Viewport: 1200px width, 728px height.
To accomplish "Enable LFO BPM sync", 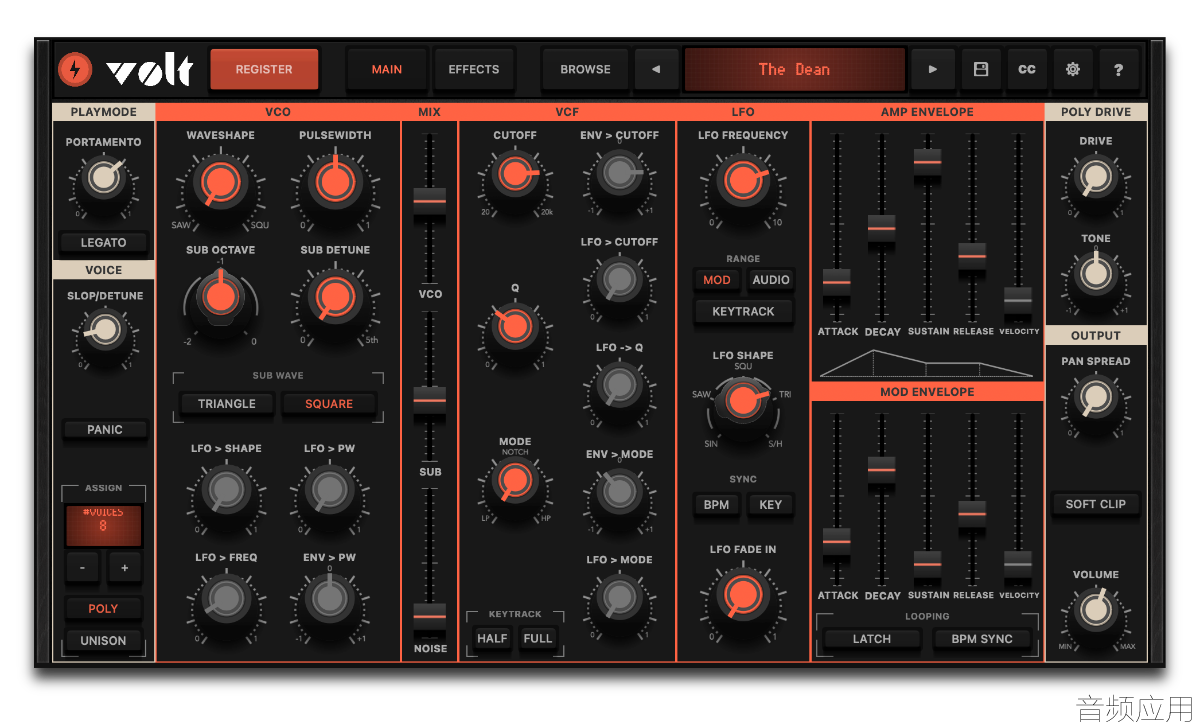I will tap(717, 505).
